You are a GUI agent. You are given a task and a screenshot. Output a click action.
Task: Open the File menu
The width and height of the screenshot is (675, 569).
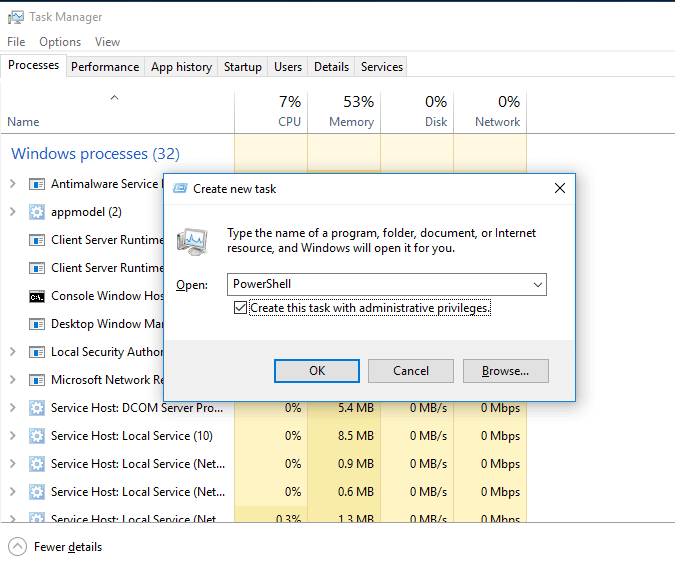tap(16, 42)
